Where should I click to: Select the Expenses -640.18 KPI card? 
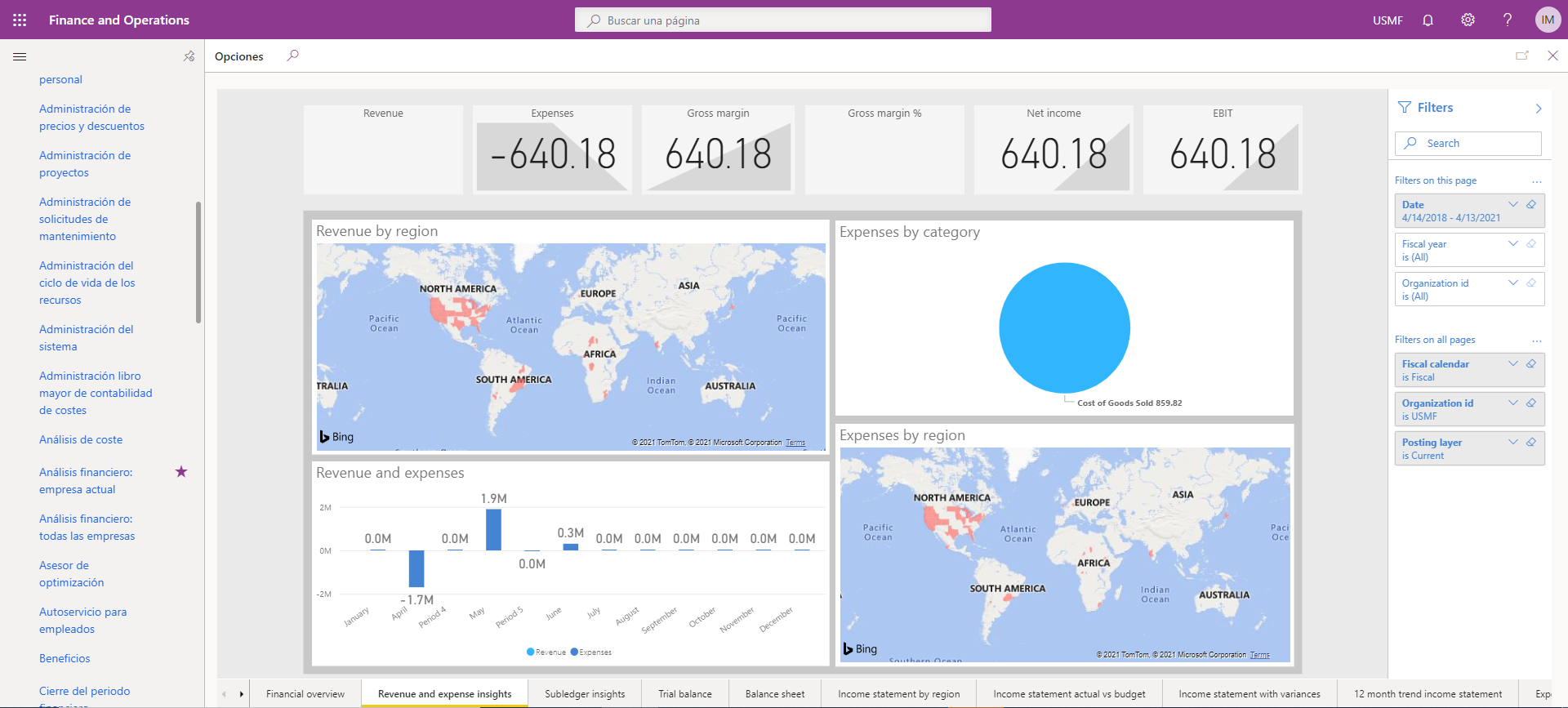(x=553, y=149)
